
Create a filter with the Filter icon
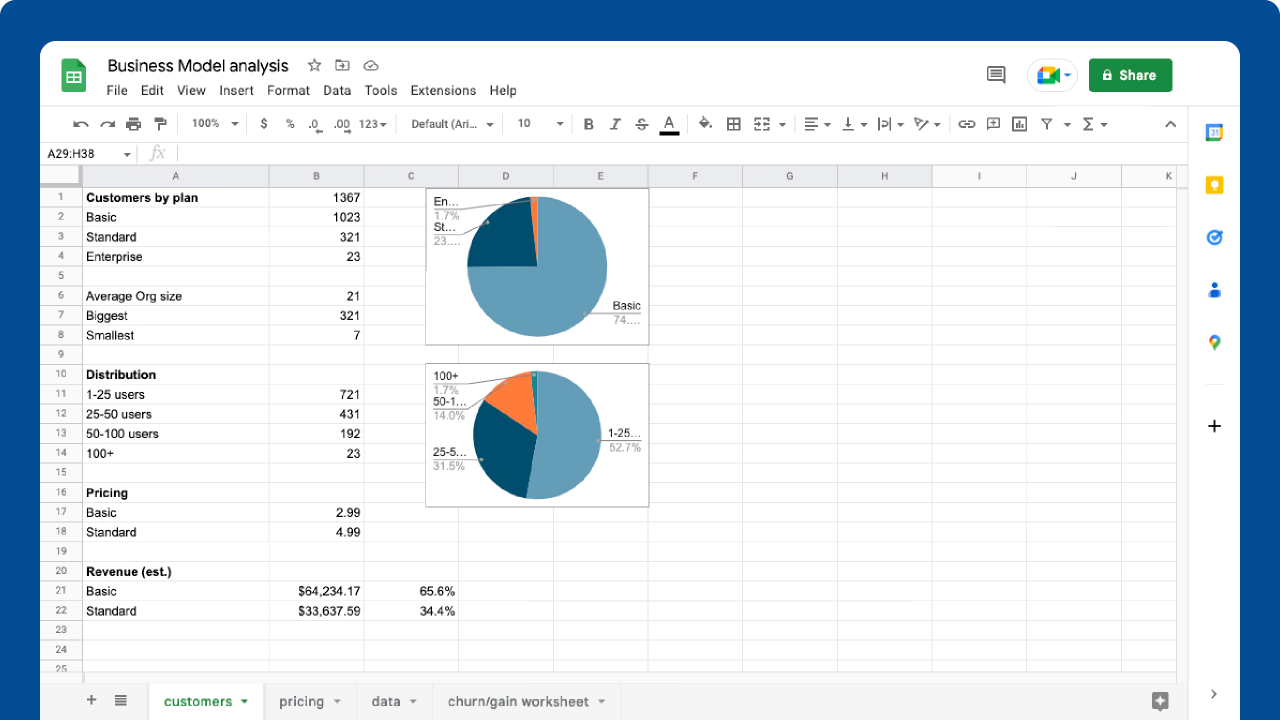click(1045, 123)
